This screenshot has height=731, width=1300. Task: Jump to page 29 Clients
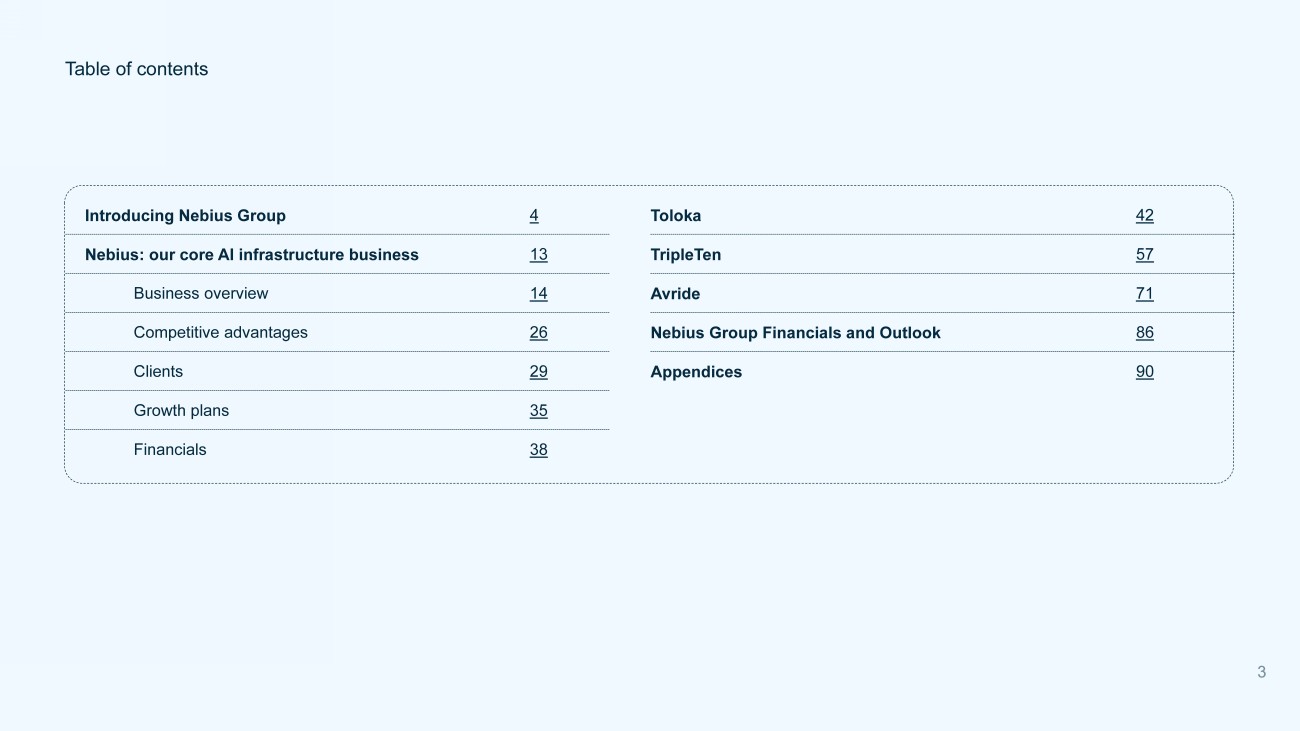click(x=538, y=372)
